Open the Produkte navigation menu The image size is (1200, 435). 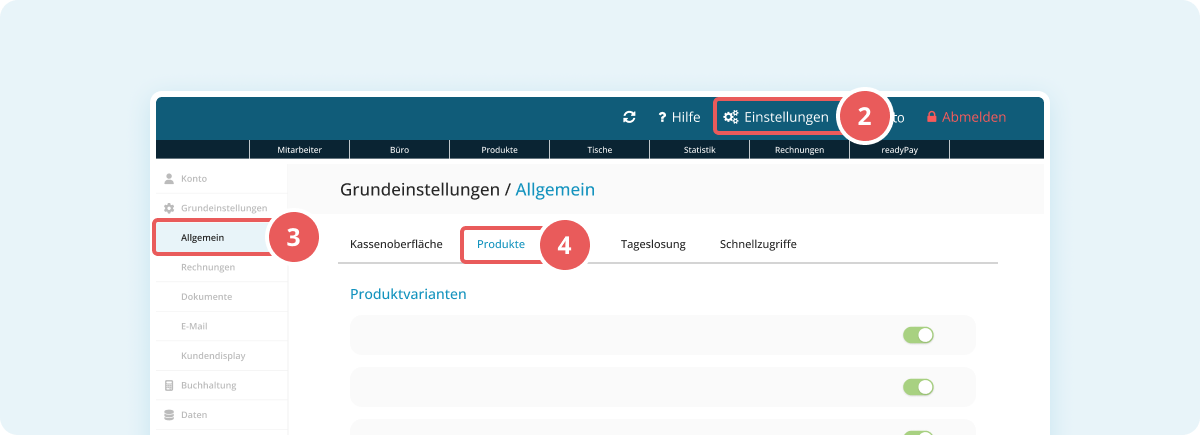[499, 149]
